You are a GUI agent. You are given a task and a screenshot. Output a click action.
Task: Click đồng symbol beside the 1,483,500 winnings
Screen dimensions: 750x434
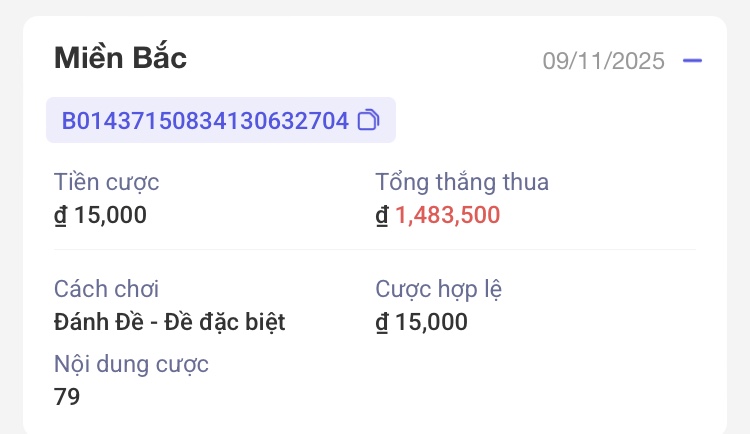point(382,215)
